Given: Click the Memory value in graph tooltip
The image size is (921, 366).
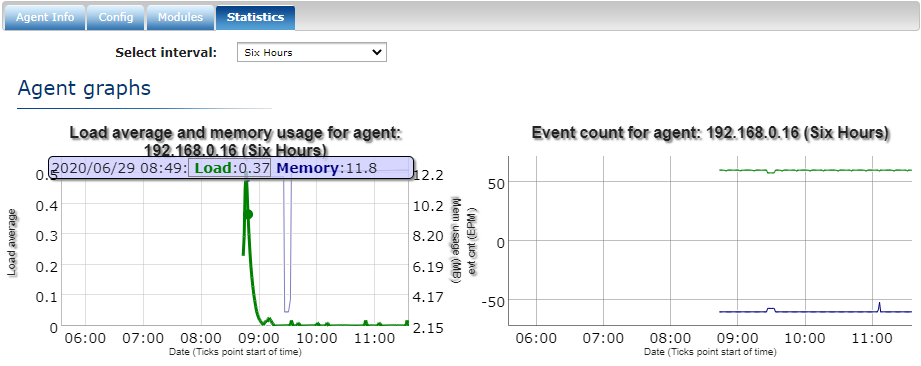Looking at the screenshot, I should (326, 169).
